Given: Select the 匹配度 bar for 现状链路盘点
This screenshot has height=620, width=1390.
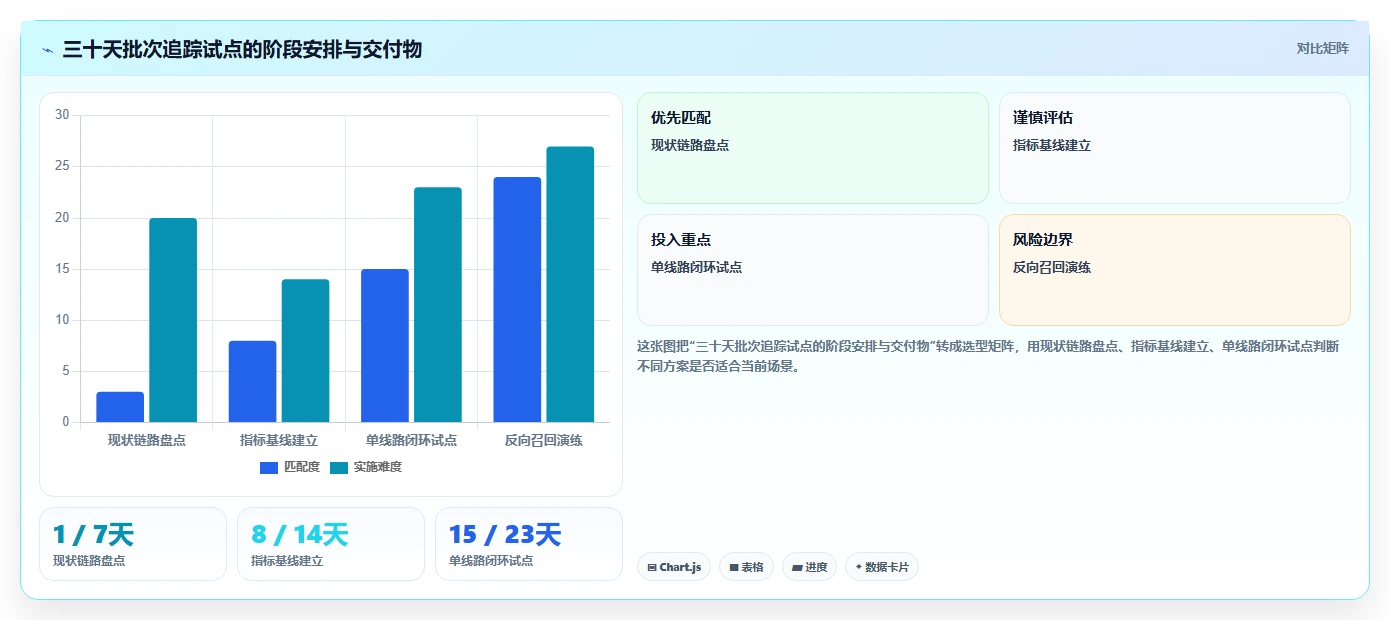Looking at the screenshot, I should (x=120, y=407).
